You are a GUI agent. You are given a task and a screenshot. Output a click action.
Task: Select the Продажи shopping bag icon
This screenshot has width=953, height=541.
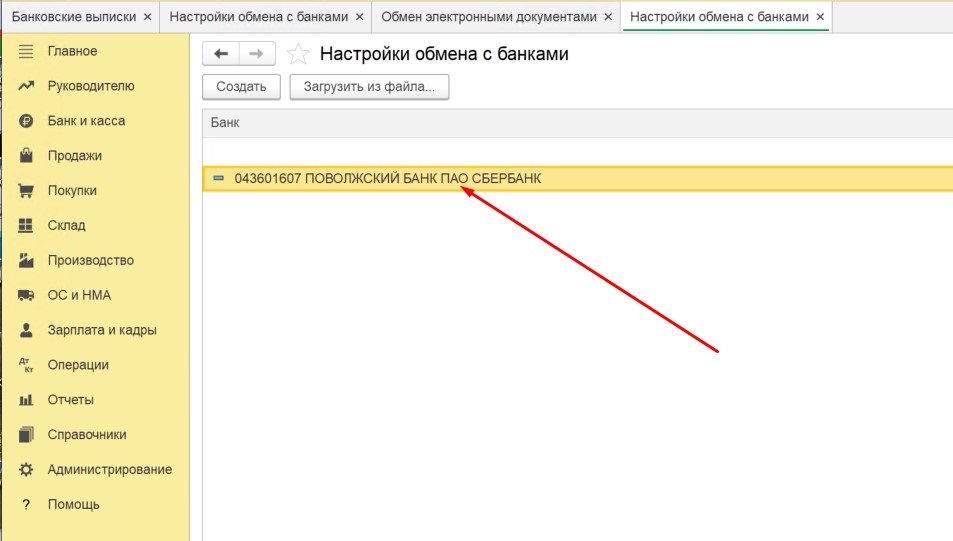pos(26,156)
